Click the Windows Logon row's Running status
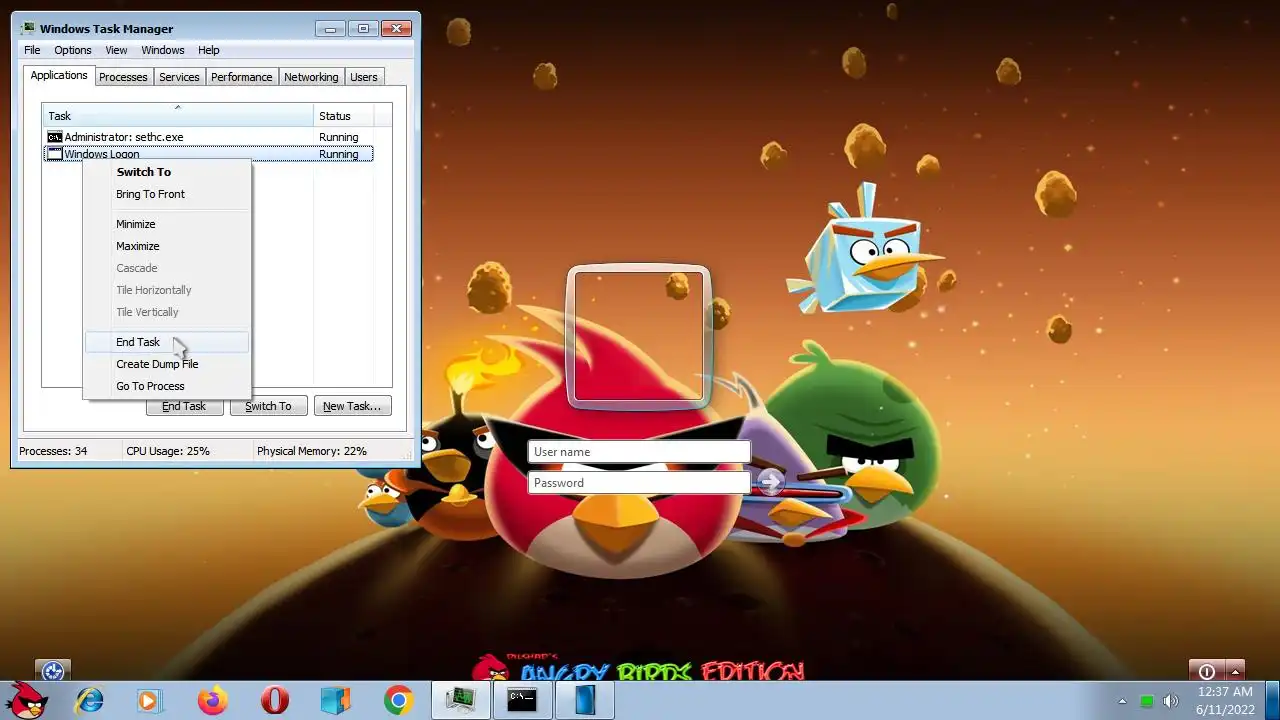The width and height of the screenshot is (1280, 720). tap(339, 154)
